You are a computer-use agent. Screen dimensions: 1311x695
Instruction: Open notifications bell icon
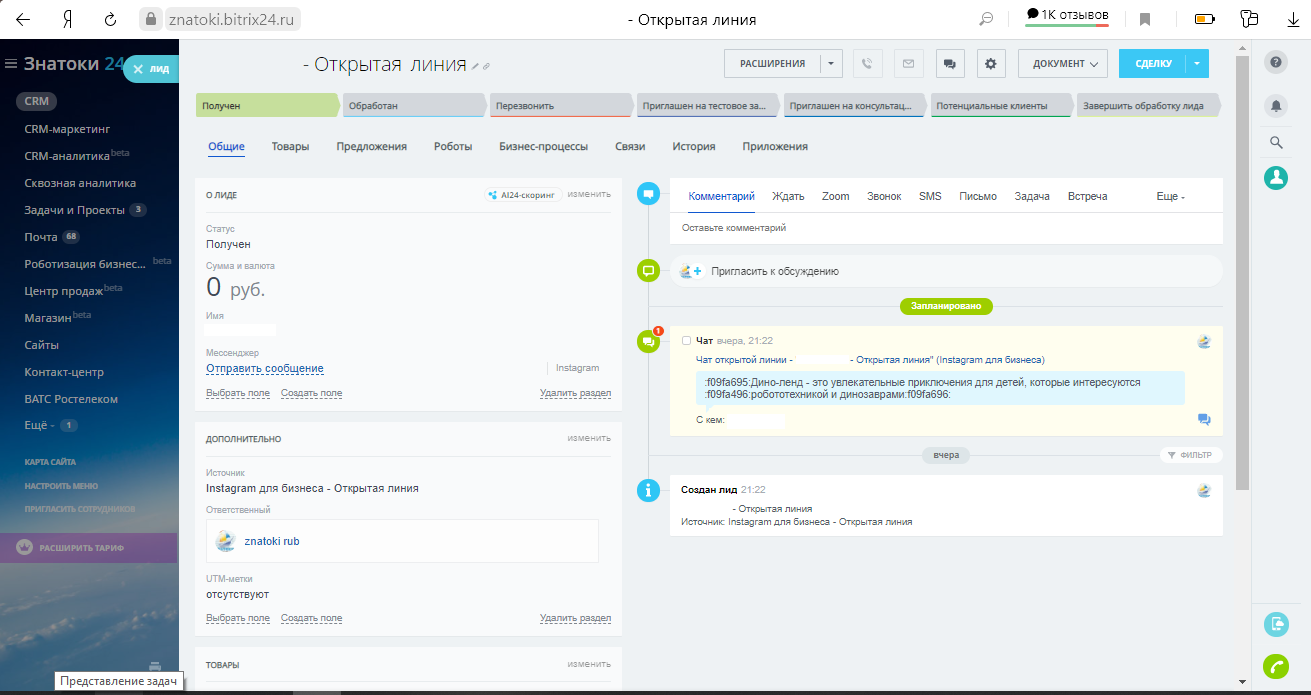(x=1276, y=104)
